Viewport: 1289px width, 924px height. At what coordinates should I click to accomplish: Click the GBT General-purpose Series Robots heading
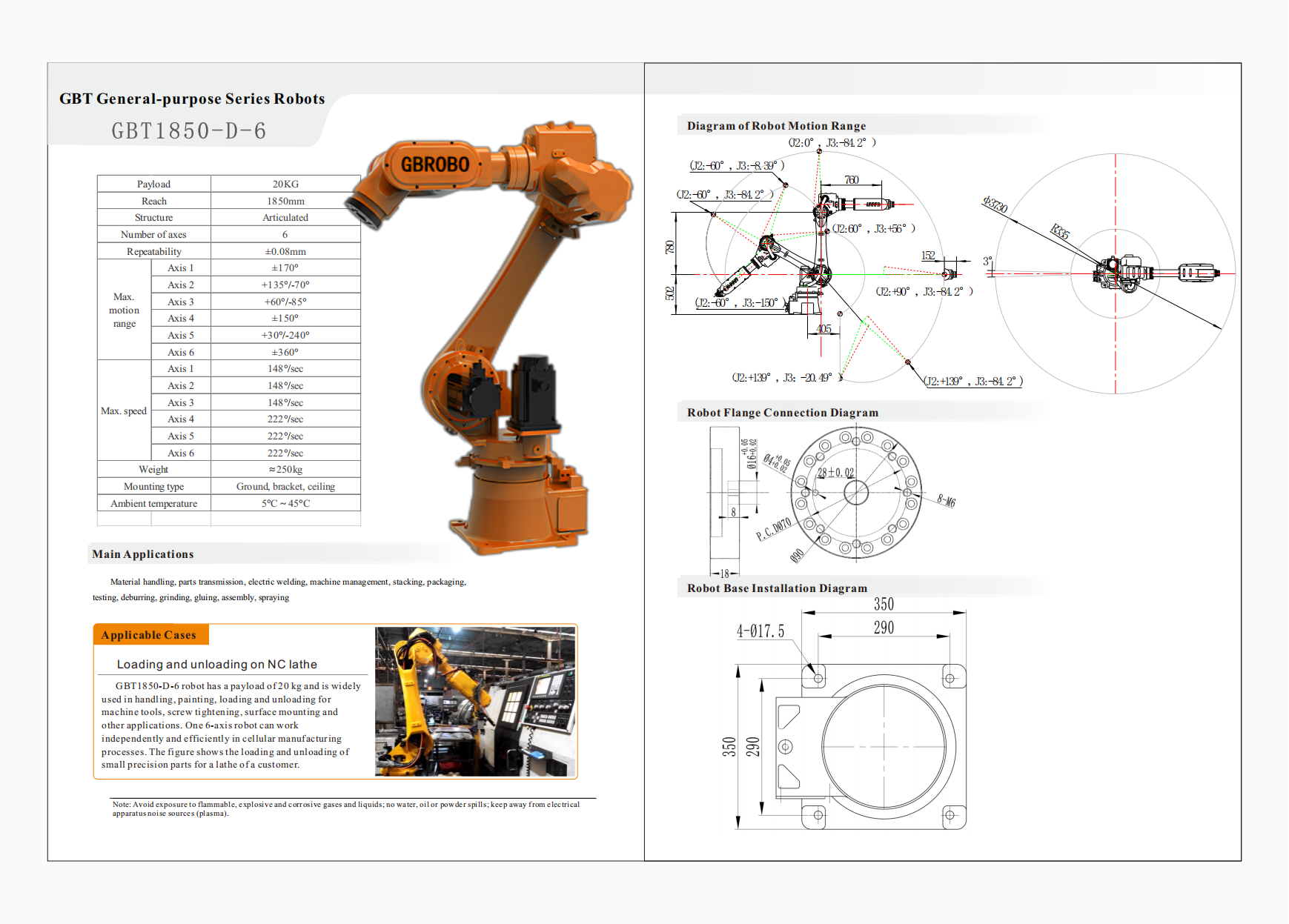[x=192, y=99]
